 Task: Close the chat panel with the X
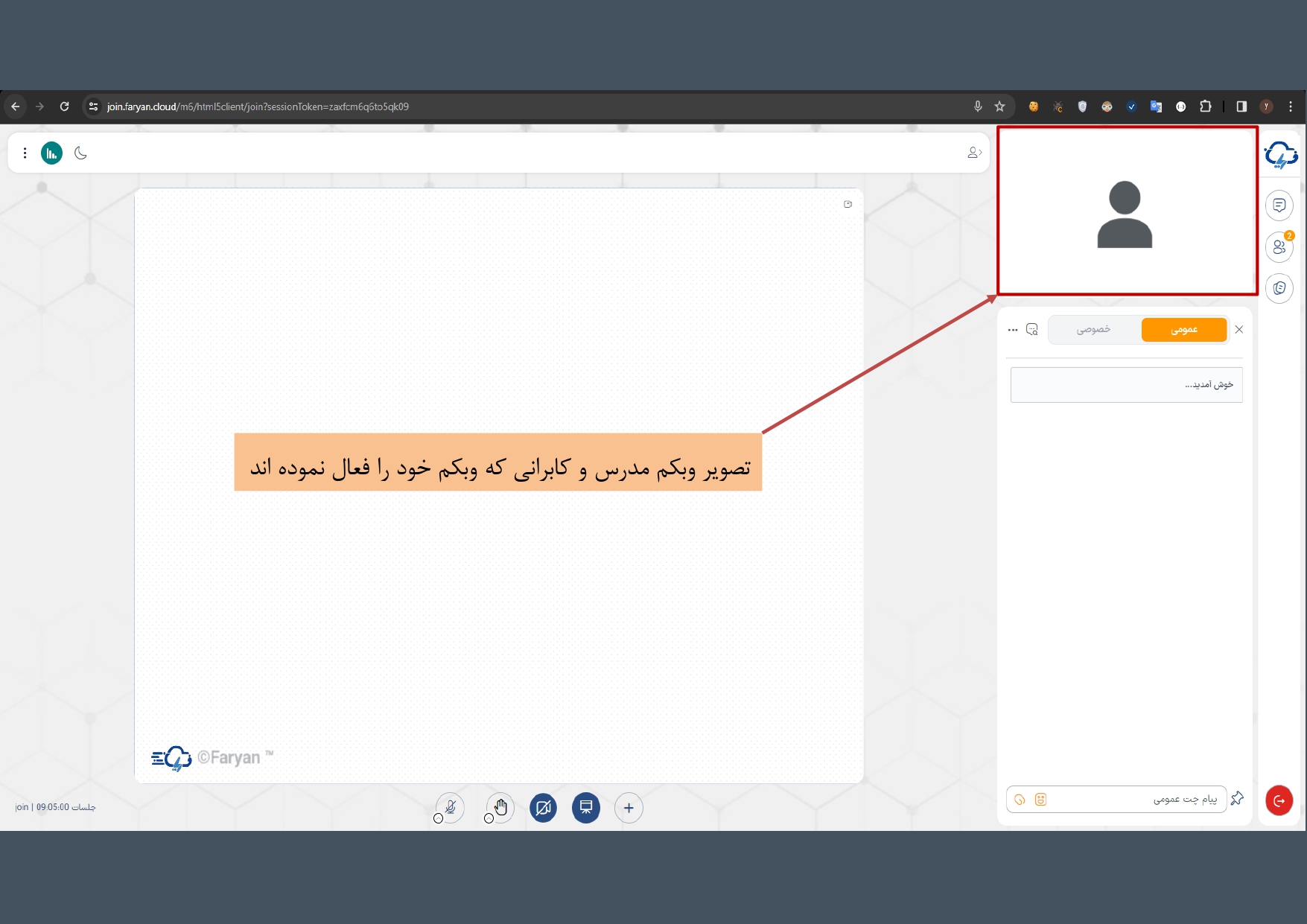point(1239,329)
